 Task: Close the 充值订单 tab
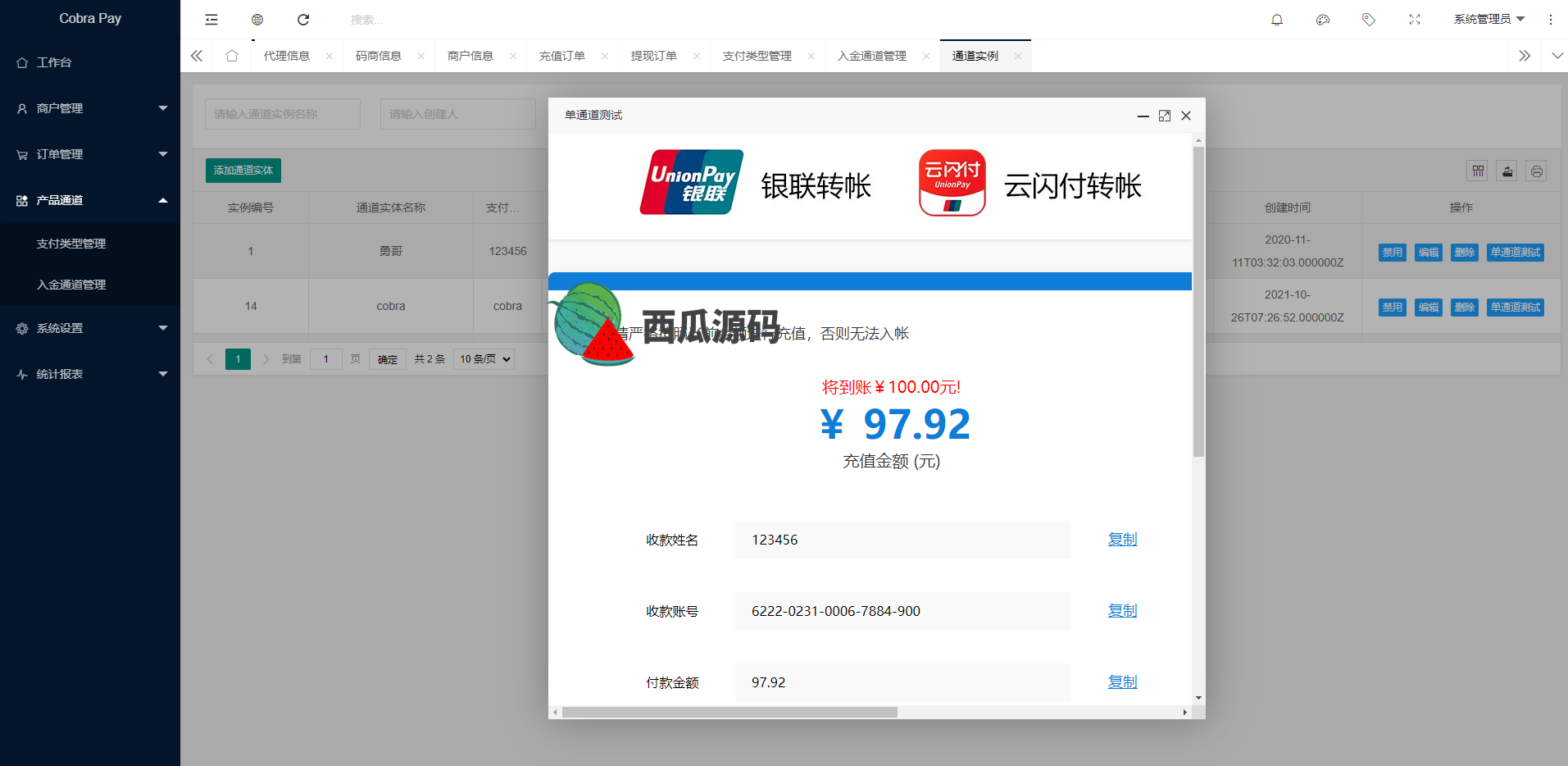[x=605, y=56]
